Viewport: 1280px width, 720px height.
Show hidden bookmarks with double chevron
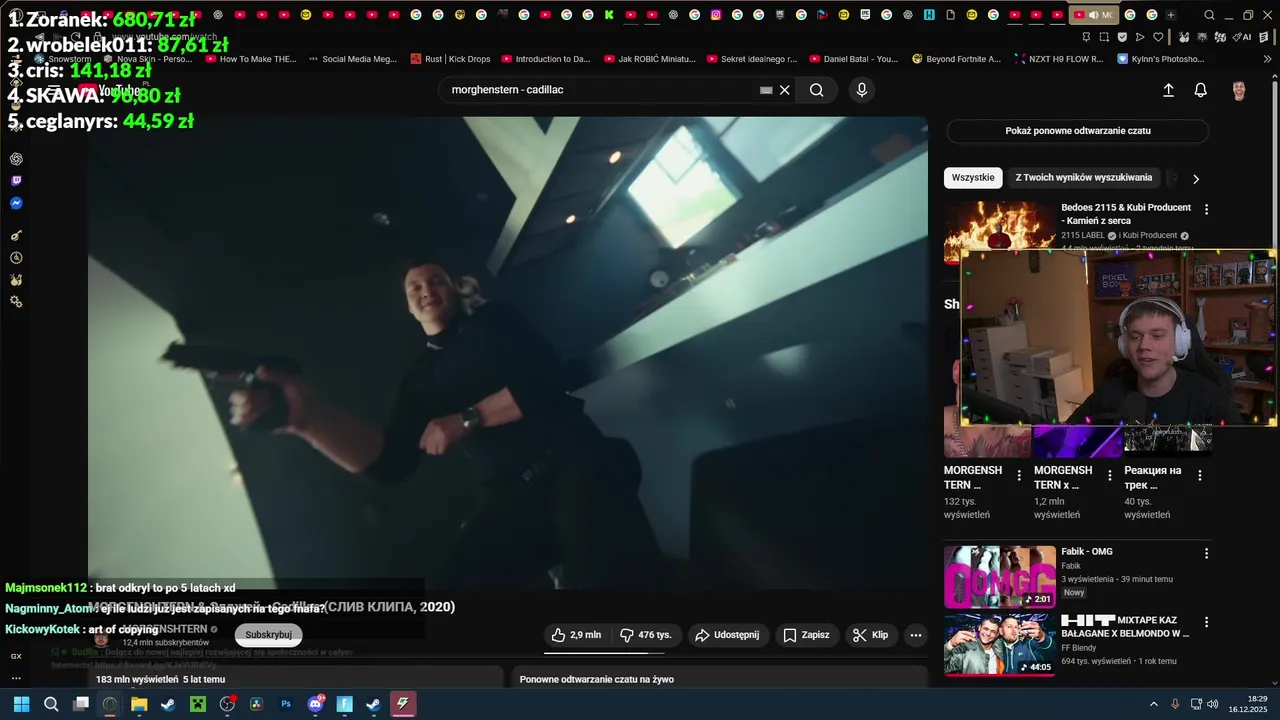[x=1268, y=59]
